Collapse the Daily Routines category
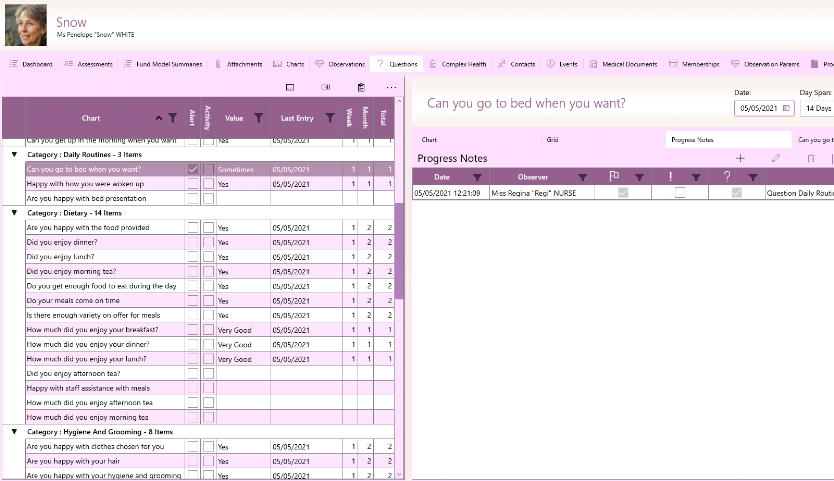This screenshot has width=834, height=481. pos(14,154)
